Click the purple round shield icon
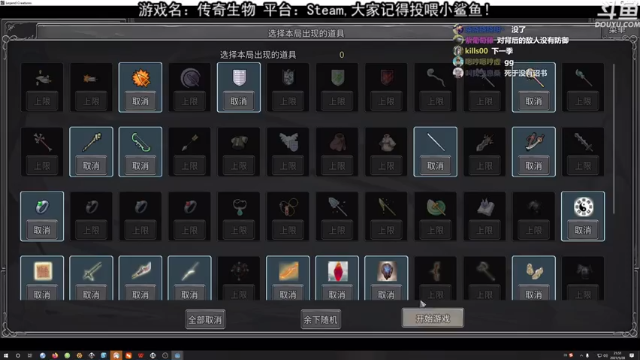The image size is (640, 360). 190,78
